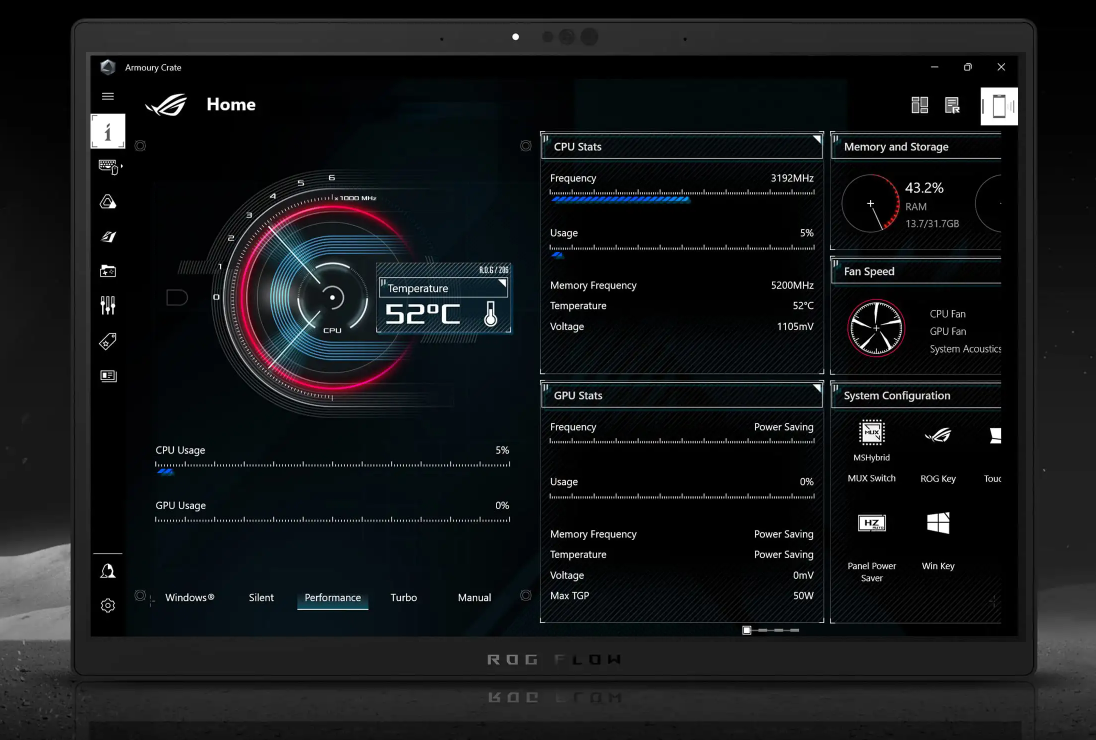Open the settings gear icon
This screenshot has width=1096, height=740.
[x=107, y=605]
